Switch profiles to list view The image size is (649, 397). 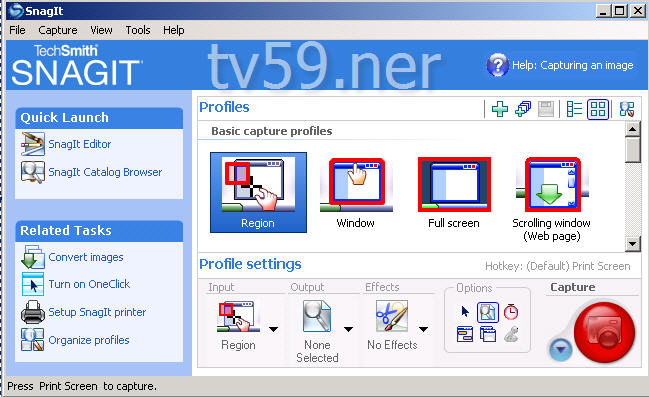tap(574, 109)
